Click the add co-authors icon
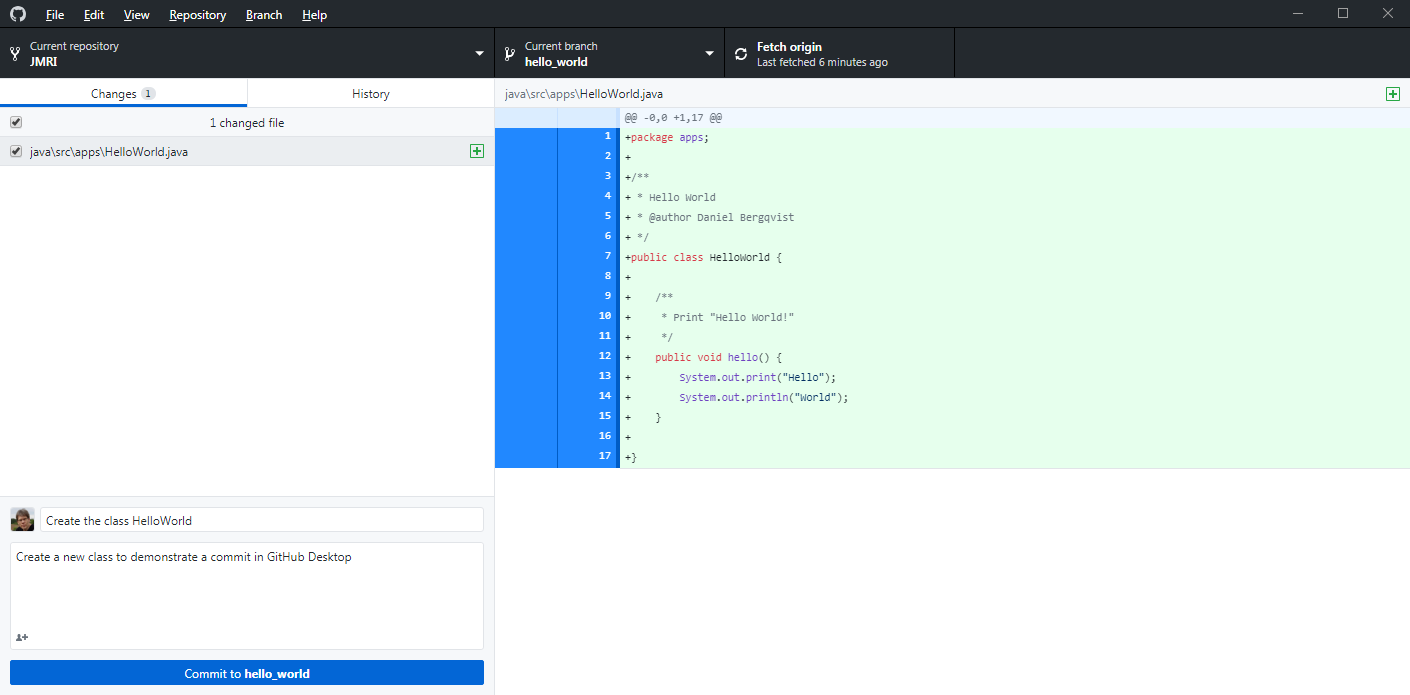Viewport: 1410px width, 695px height. point(22,637)
